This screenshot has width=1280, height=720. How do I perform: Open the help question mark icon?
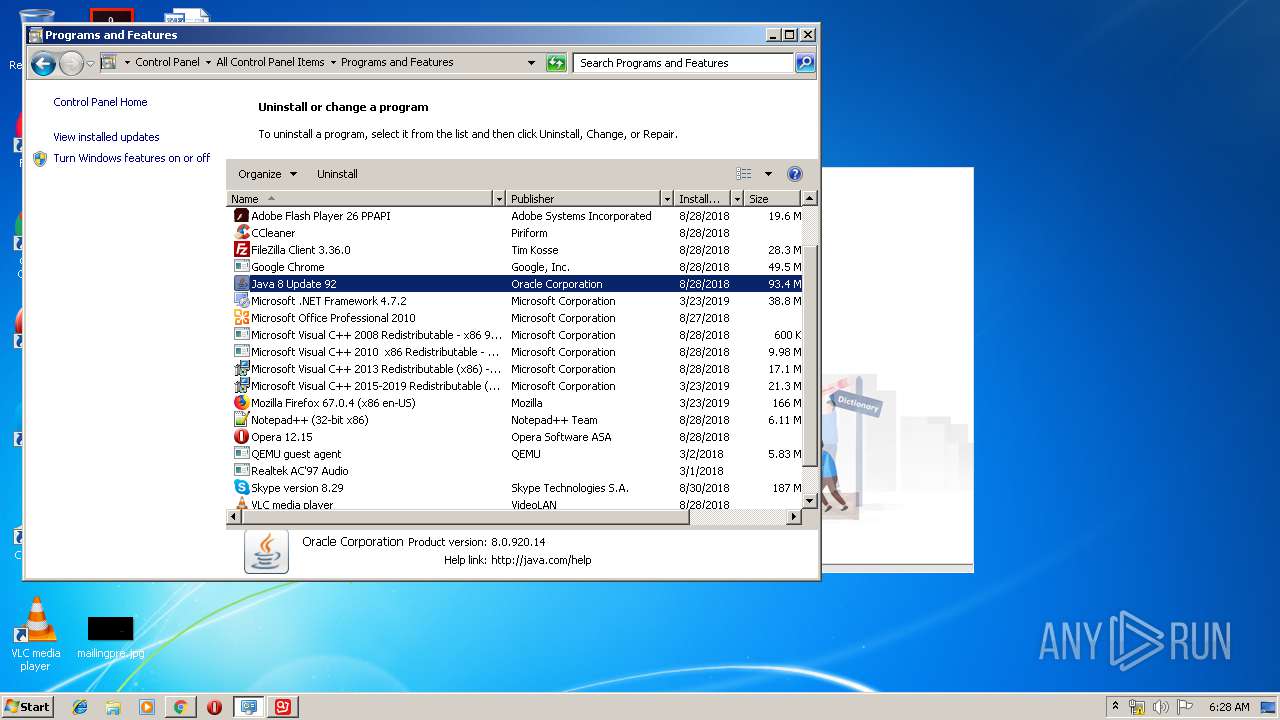click(795, 174)
